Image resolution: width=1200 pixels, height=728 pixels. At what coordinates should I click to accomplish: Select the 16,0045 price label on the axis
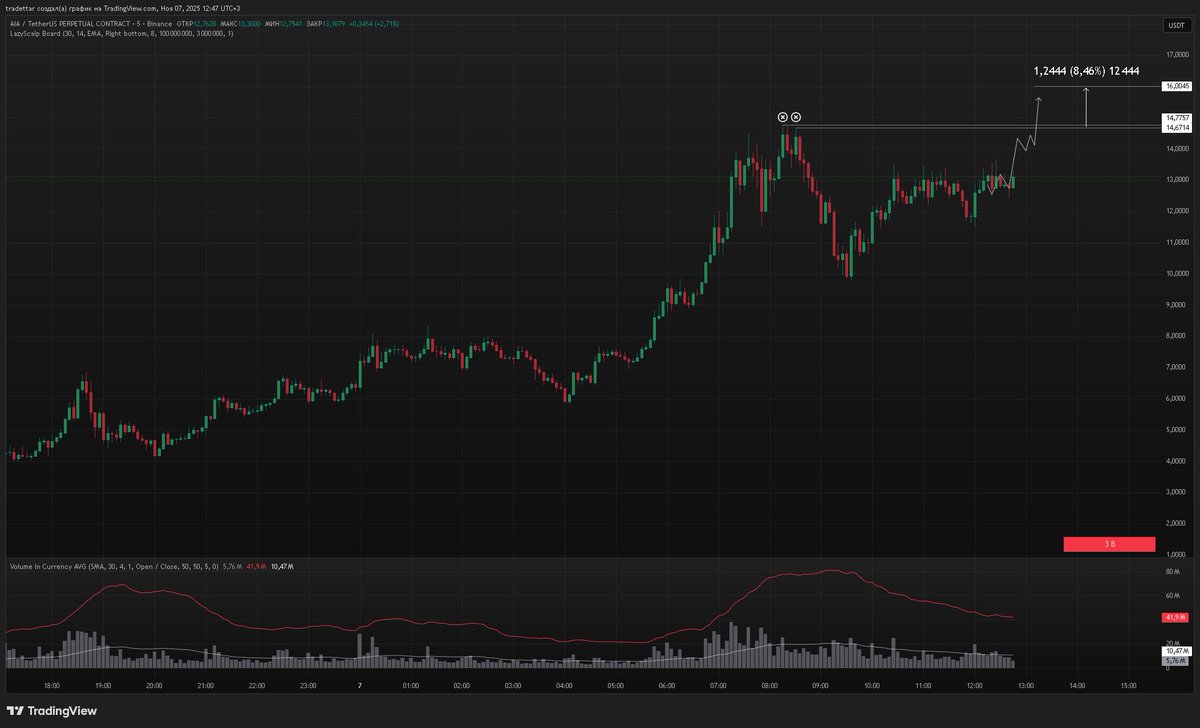[1176, 86]
